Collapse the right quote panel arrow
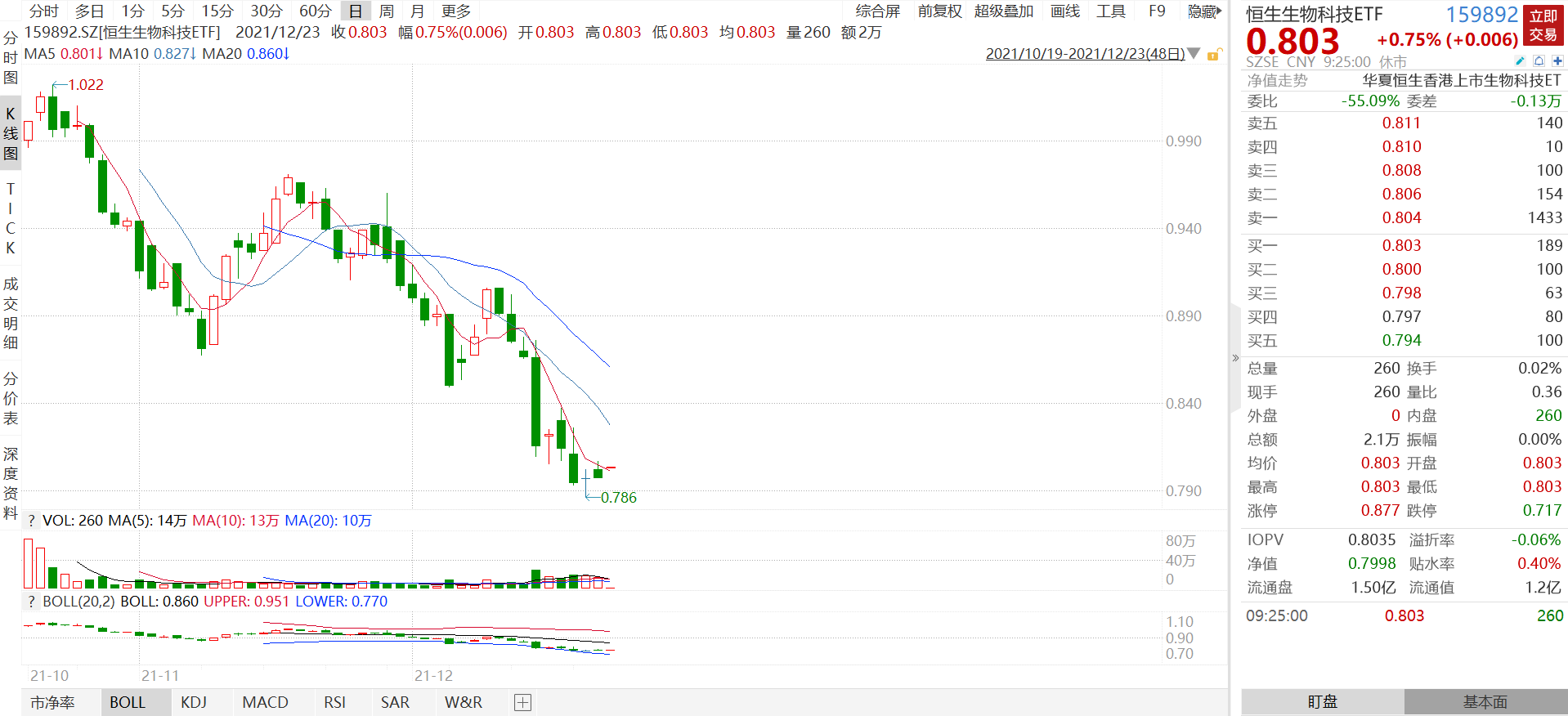Viewport: 1568px width, 716px height. (1234, 358)
